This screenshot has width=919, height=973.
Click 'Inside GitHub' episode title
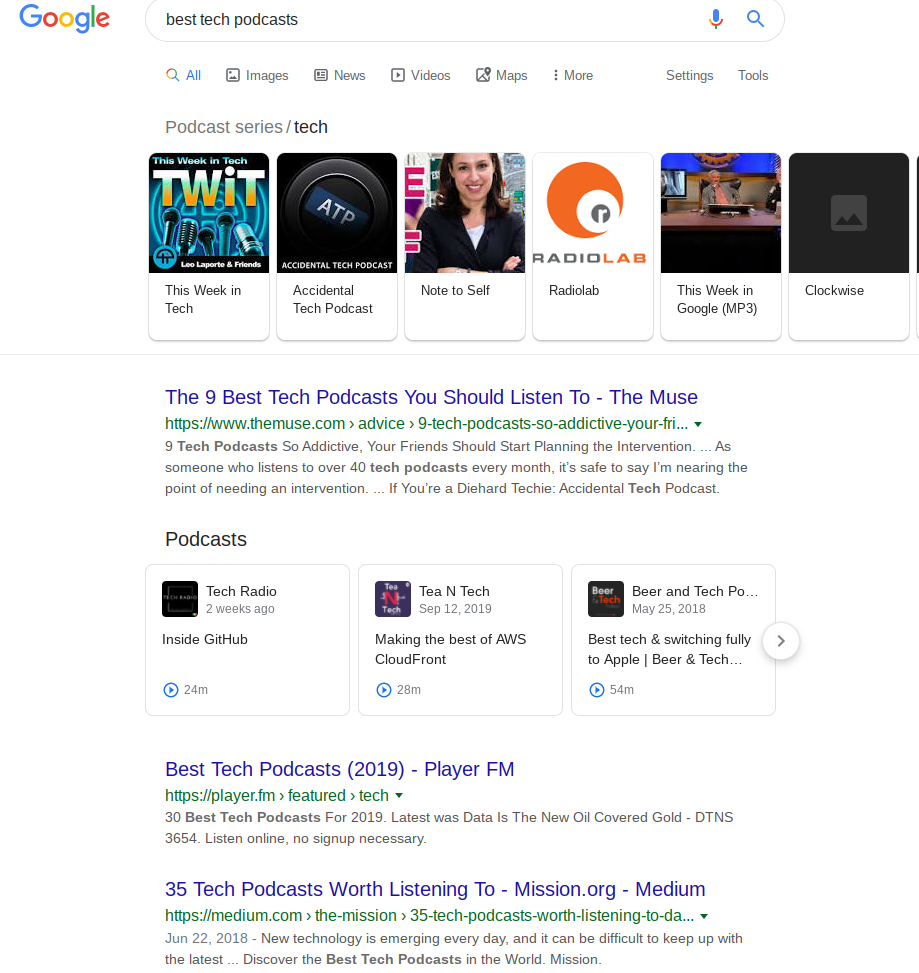tap(205, 639)
